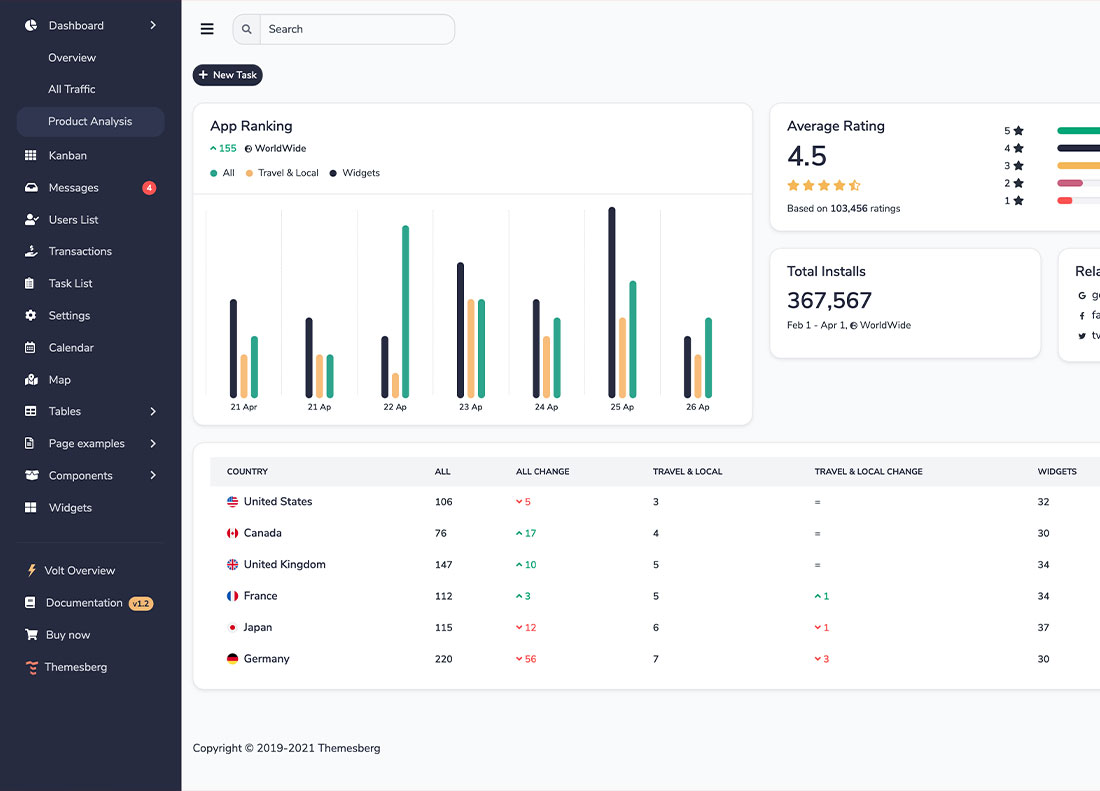Collapse the Dashboard menu chevron
This screenshot has width=1100, height=791.
click(x=153, y=25)
